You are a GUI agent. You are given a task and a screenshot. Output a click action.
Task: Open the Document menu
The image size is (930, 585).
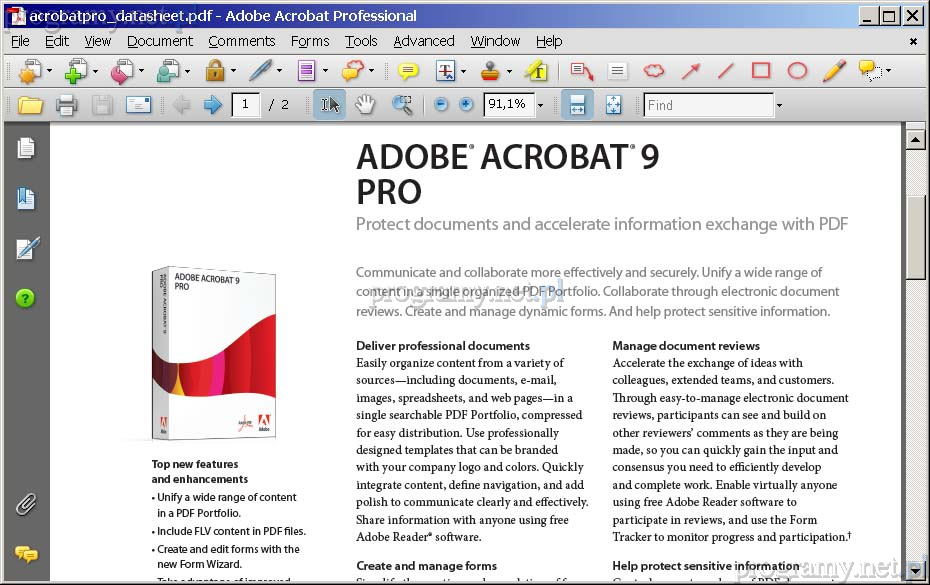pos(159,41)
